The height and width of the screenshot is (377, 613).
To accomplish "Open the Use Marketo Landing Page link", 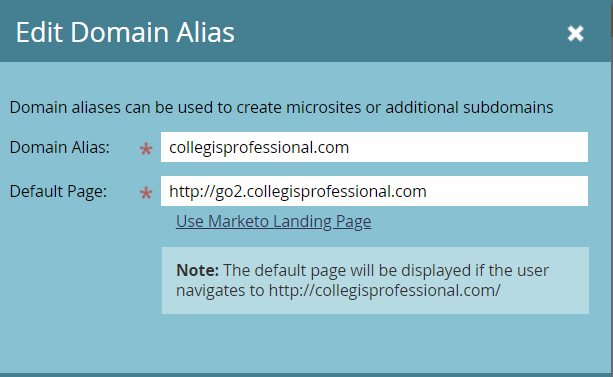I will tap(273, 221).
